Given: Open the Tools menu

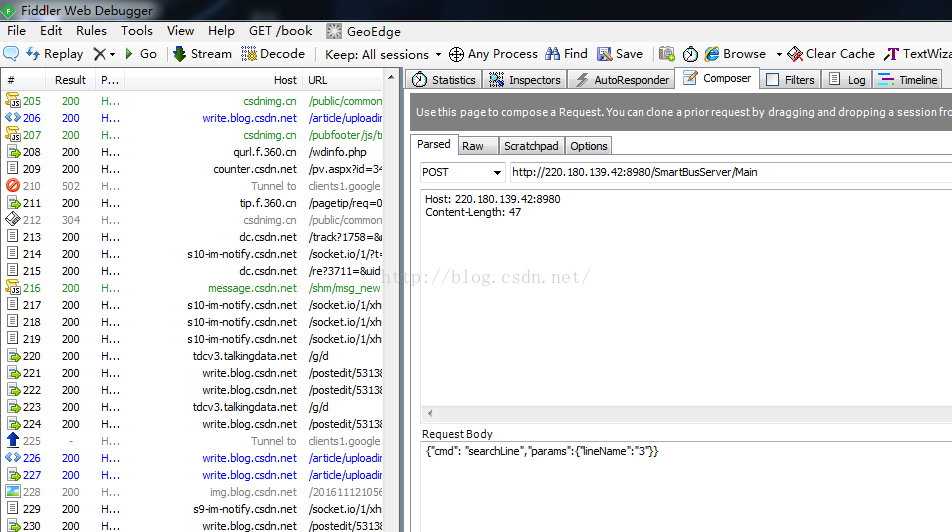Looking at the screenshot, I should pyautogui.click(x=137, y=31).
